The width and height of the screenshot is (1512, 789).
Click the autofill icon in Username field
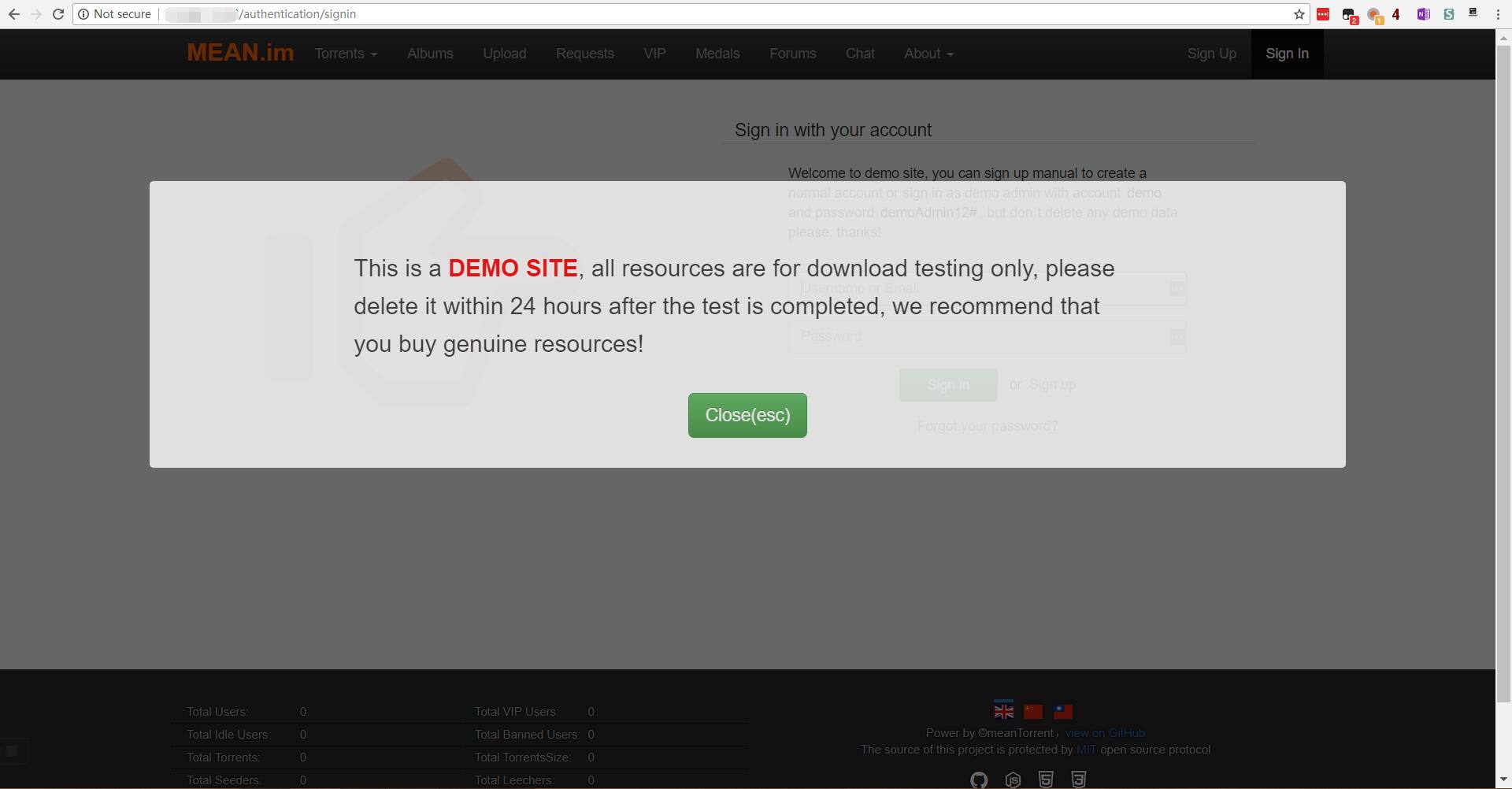point(1177,289)
